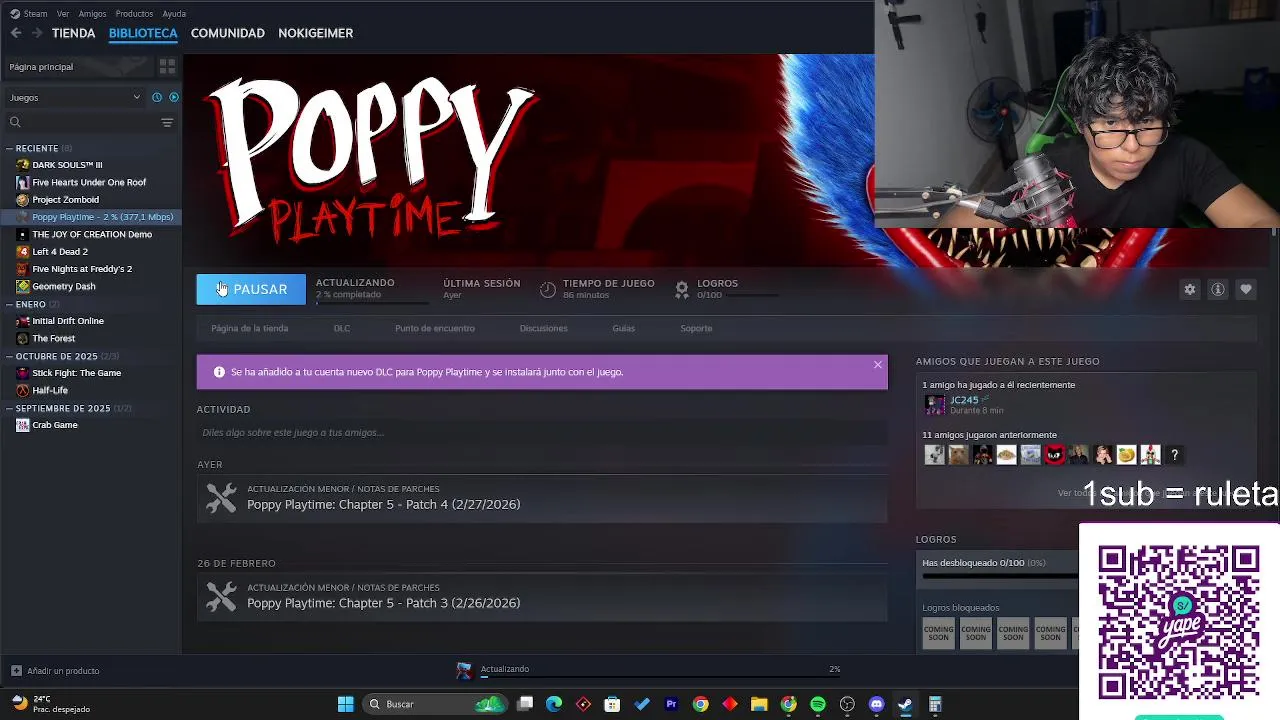Image resolution: width=1280 pixels, height=720 pixels.
Task: Select Geometry Dash in library
Action: pos(91,286)
